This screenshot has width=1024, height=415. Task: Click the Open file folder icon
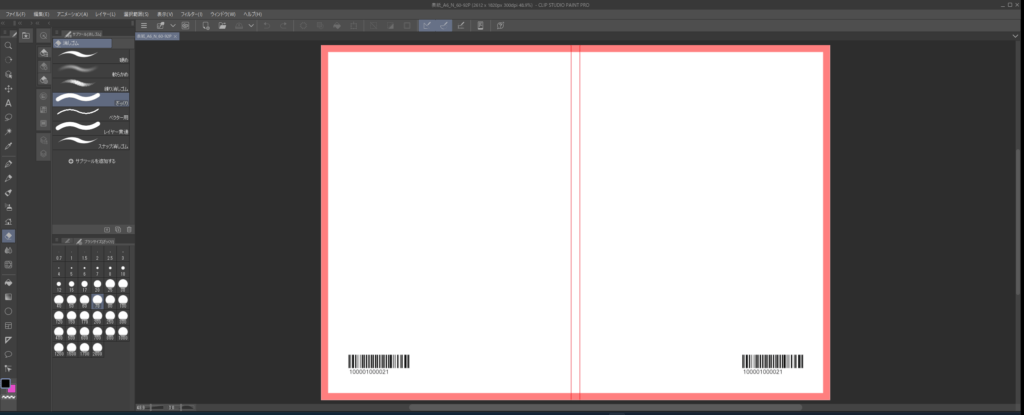223,25
